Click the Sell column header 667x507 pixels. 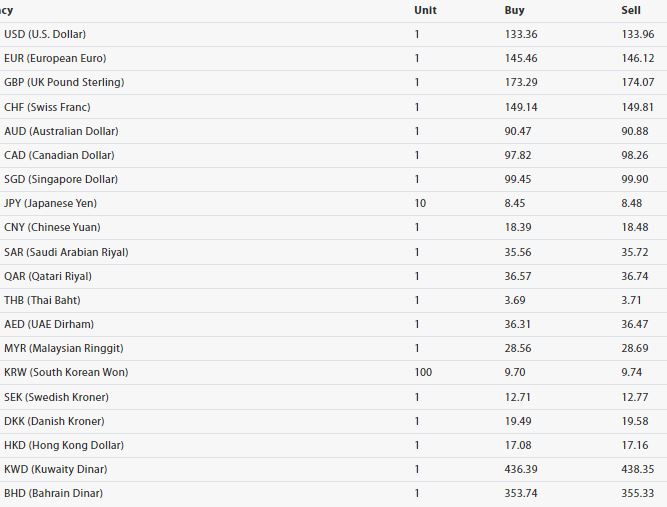pos(631,10)
